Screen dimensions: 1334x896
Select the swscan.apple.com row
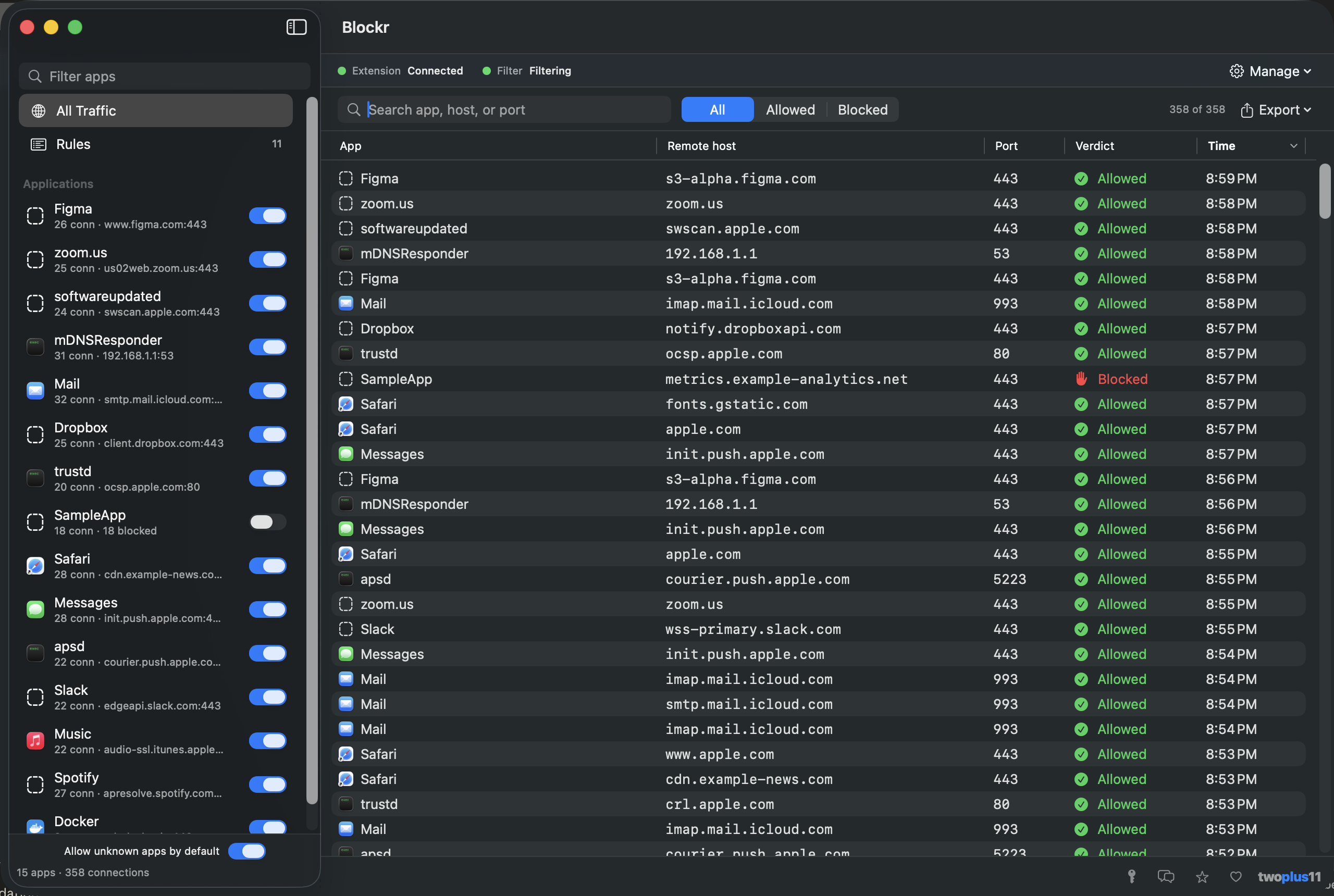[x=819, y=229]
